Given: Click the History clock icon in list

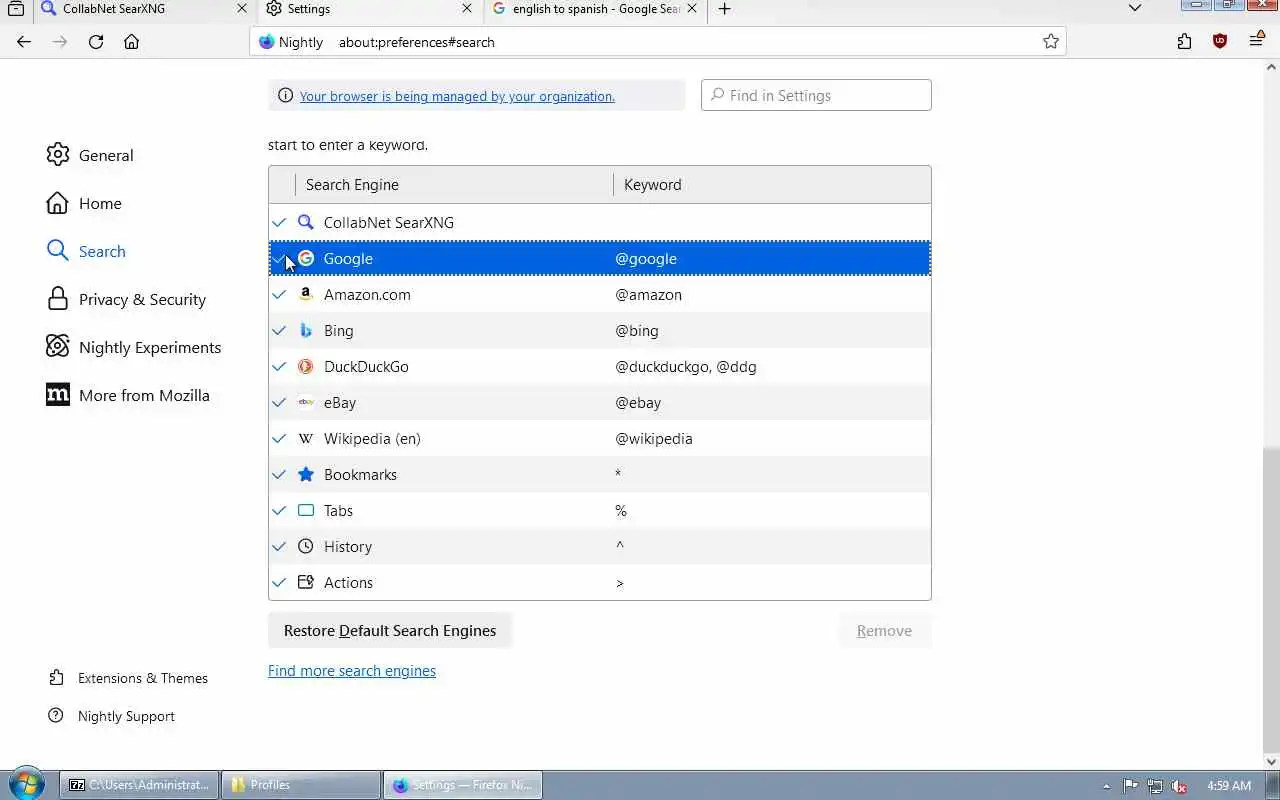Looking at the screenshot, I should 306,546.
